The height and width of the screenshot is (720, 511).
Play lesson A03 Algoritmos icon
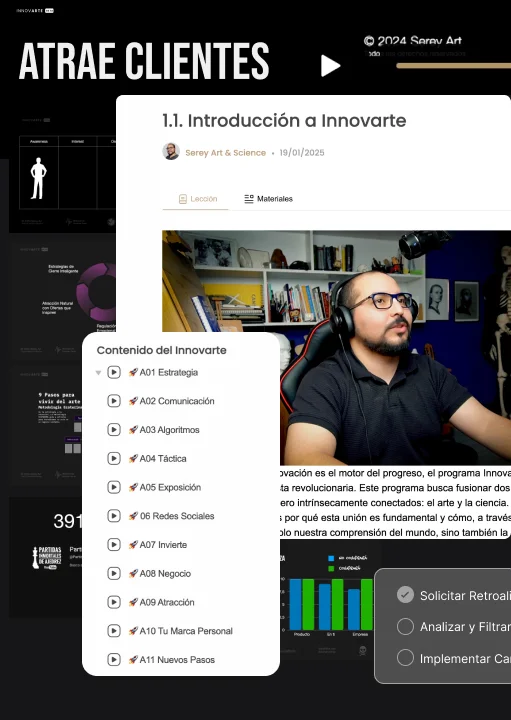tap(114, 430)
